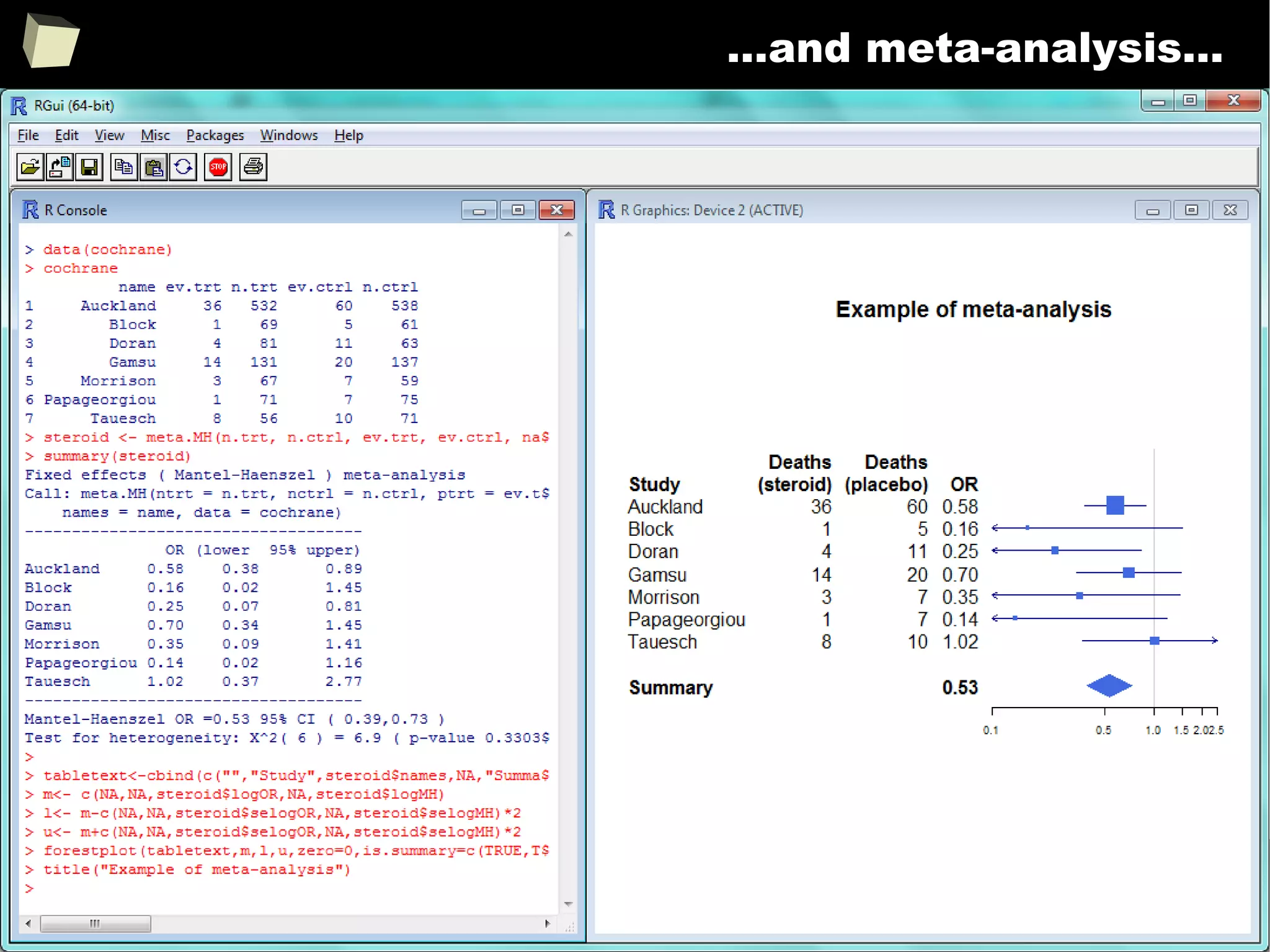The image size is (1270, 952).
Task: Click the red Stop computation icon
Action: (x=218, y=167)
